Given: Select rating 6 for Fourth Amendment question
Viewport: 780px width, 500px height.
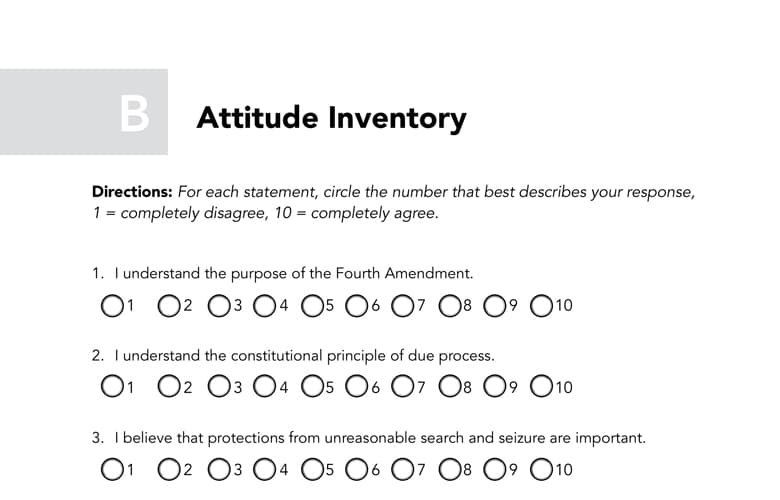Looking at the screenshot, I should (357, 305).
